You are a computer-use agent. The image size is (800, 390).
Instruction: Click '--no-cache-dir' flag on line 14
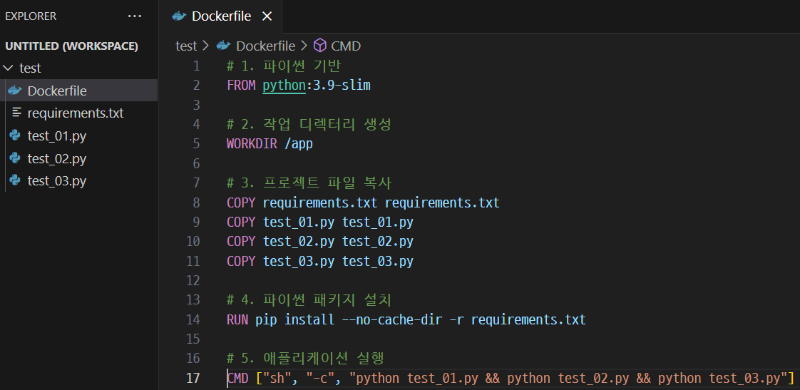[x=392, y=320]
